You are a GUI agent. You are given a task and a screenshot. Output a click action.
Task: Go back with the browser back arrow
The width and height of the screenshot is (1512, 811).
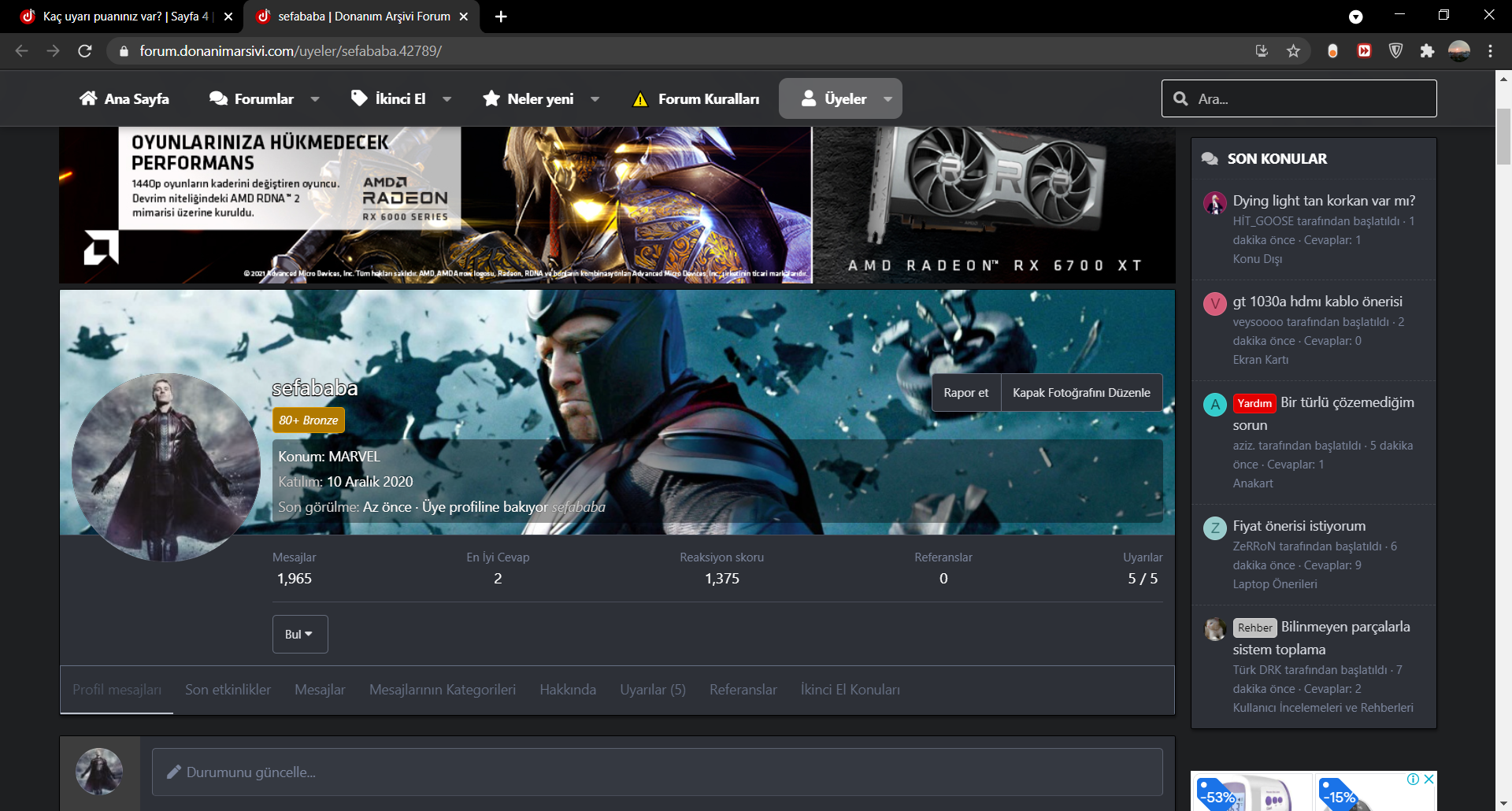pyautogui.click(x=22, y=50)
